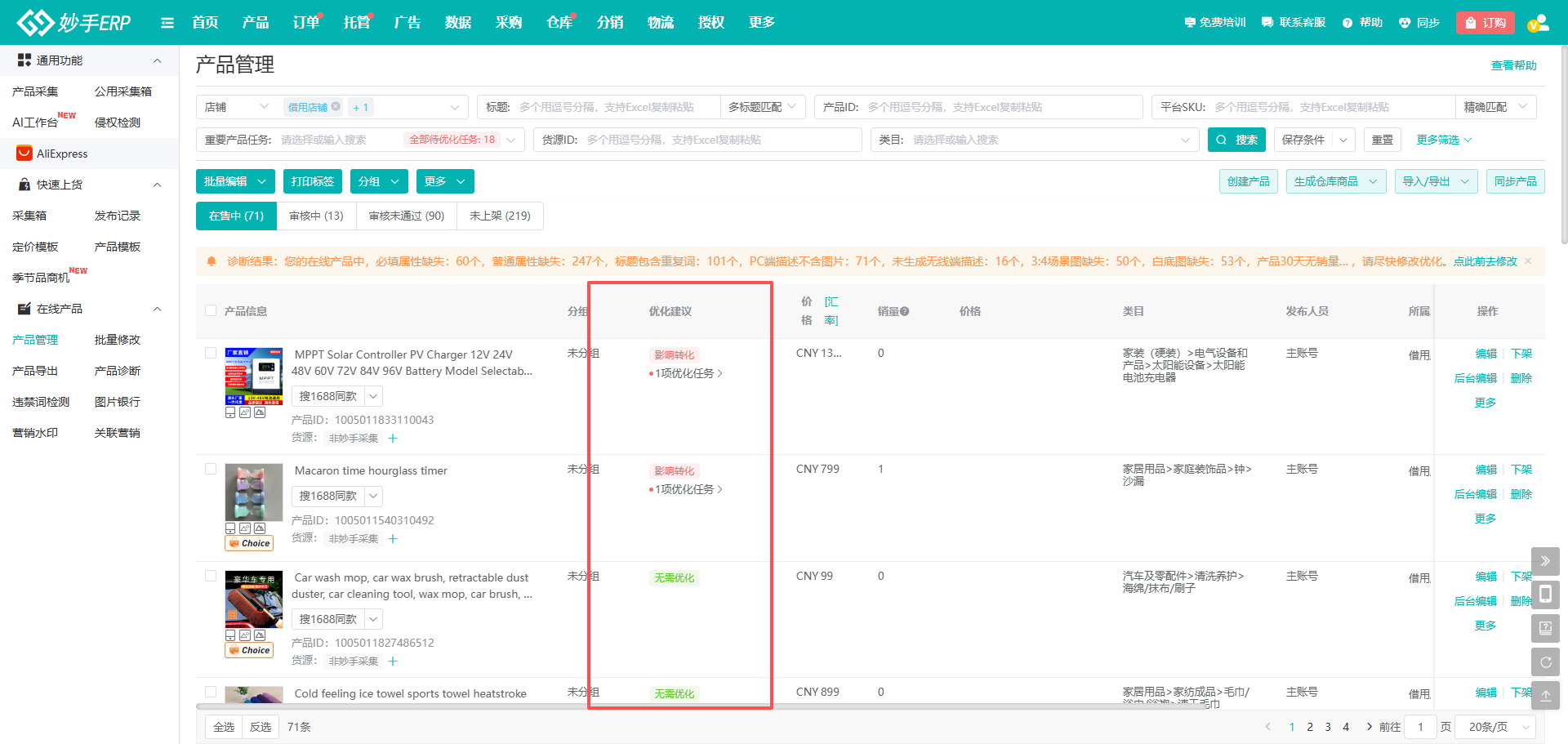Open the help manual book icon
The height and width of the screenshot is (744, 1568).
click(1545, 628)
